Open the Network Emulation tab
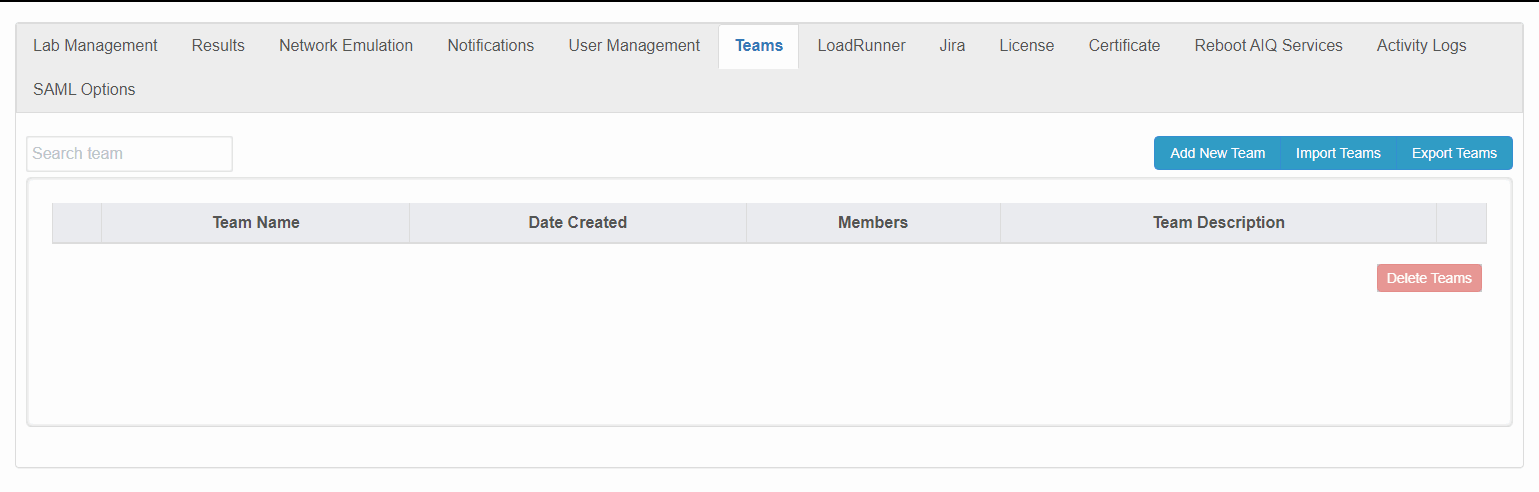The width and height of the screenshot is (1539, 492). tap(346, 46)
